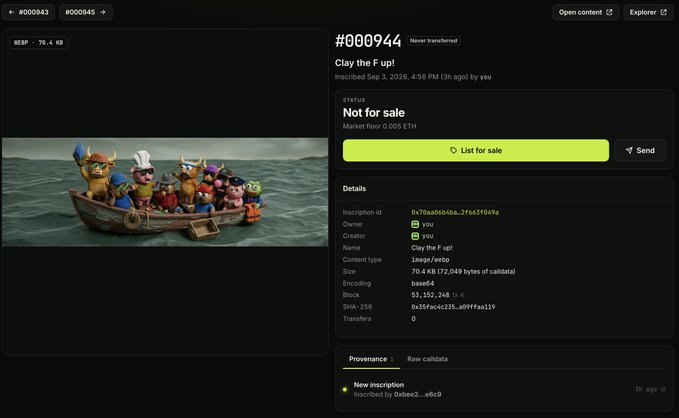Click the Transfers count 0
Screen dimensions: 679x418
coord(413,319)
